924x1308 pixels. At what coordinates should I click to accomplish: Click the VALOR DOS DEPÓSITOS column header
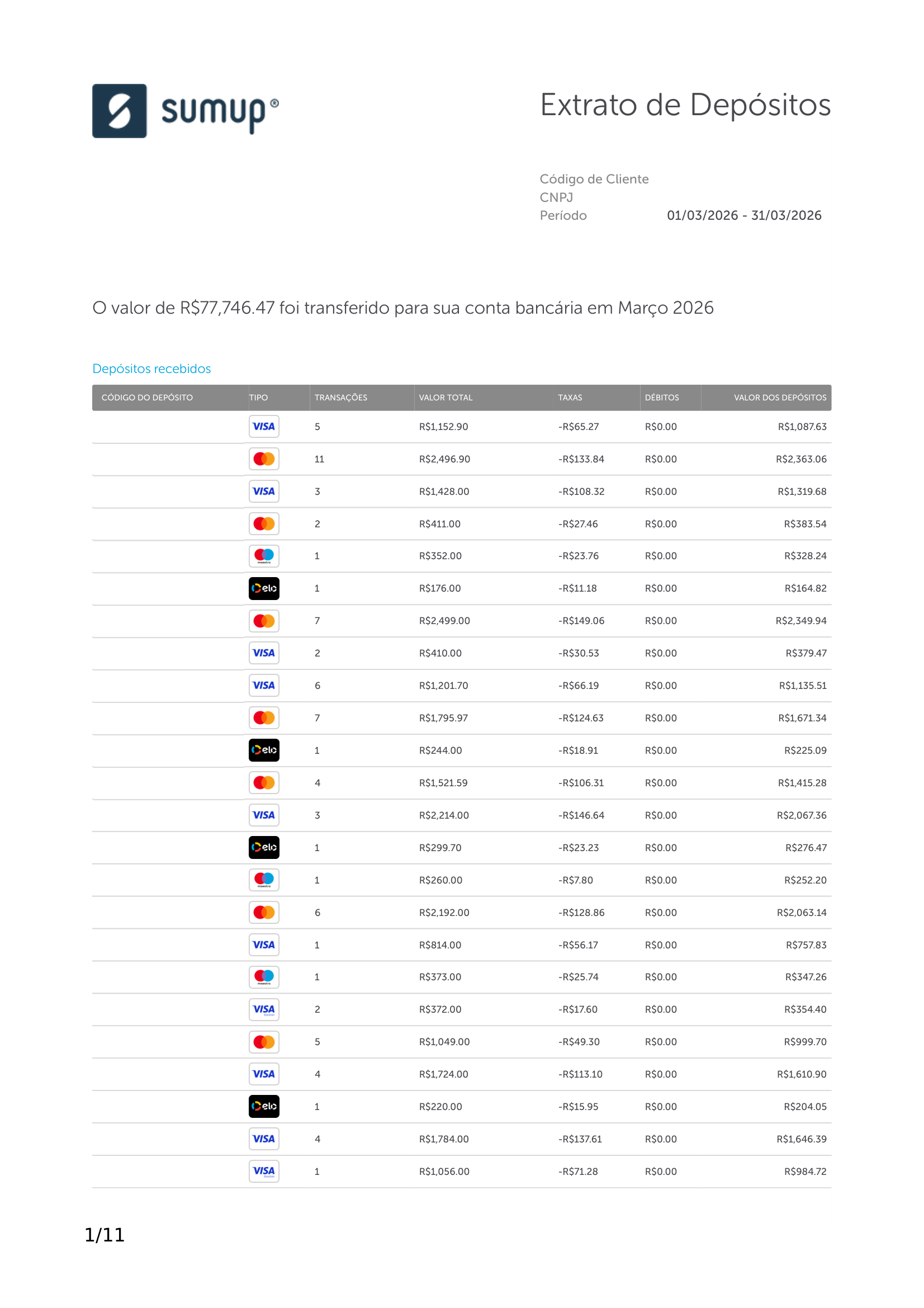tap(780, 398)
